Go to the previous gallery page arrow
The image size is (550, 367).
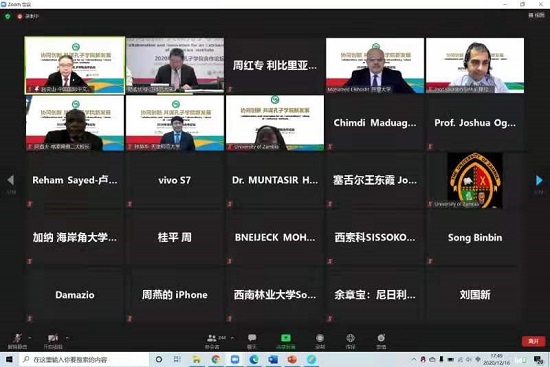coord(11,180)
